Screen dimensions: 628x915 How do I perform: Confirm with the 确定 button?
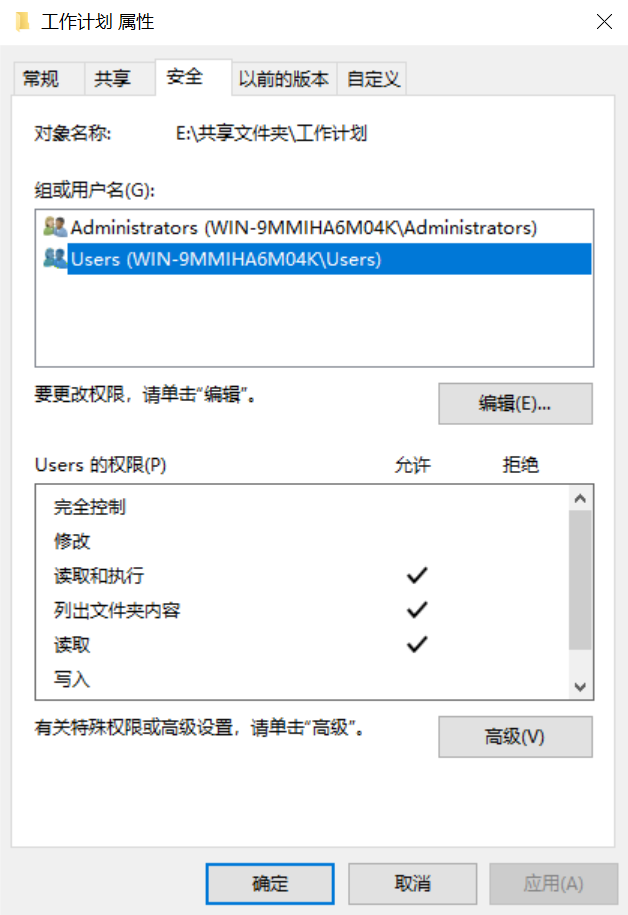click(x=270, y=883)
